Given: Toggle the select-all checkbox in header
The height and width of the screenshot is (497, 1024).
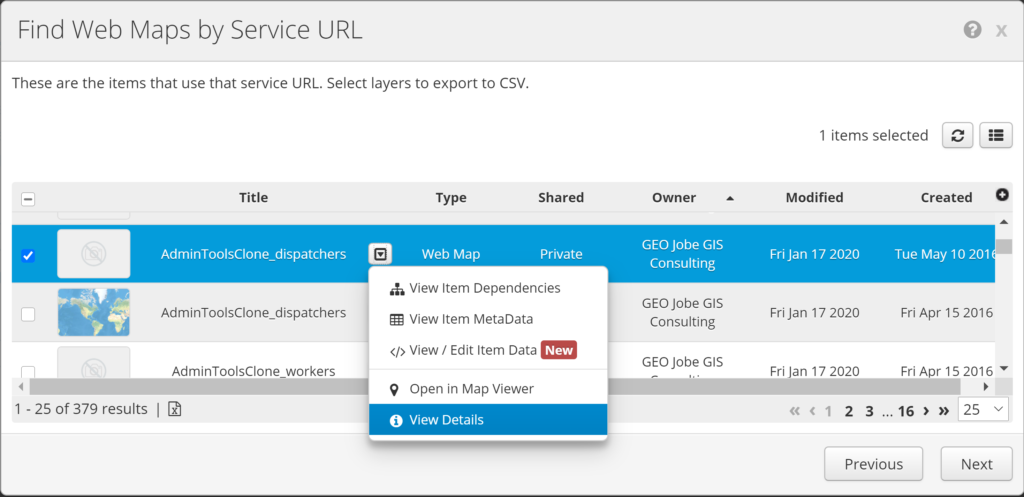Looking at the screenshot, I should (28, 199).
